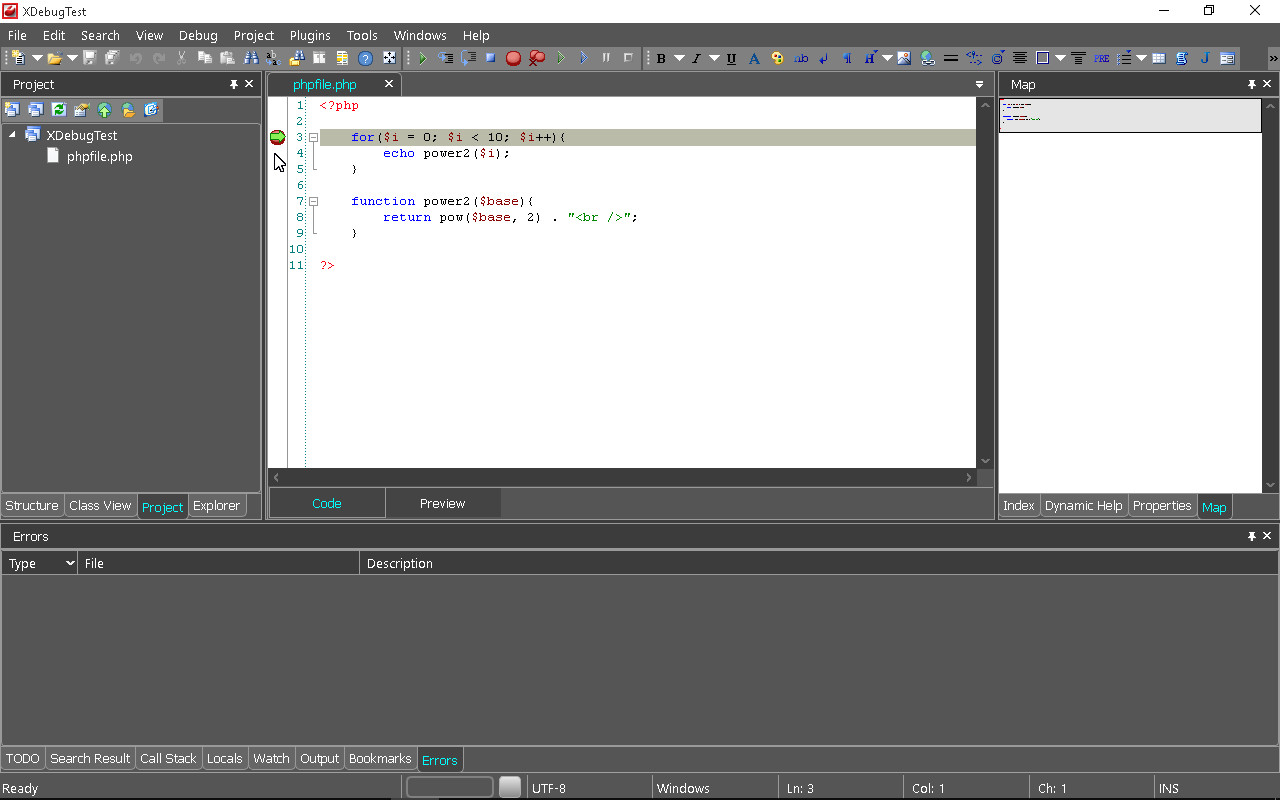Image resolution: width=1280 pixels, height=800 pixels.
Task: Open the Plugins menu
Action: pos(310,35)
